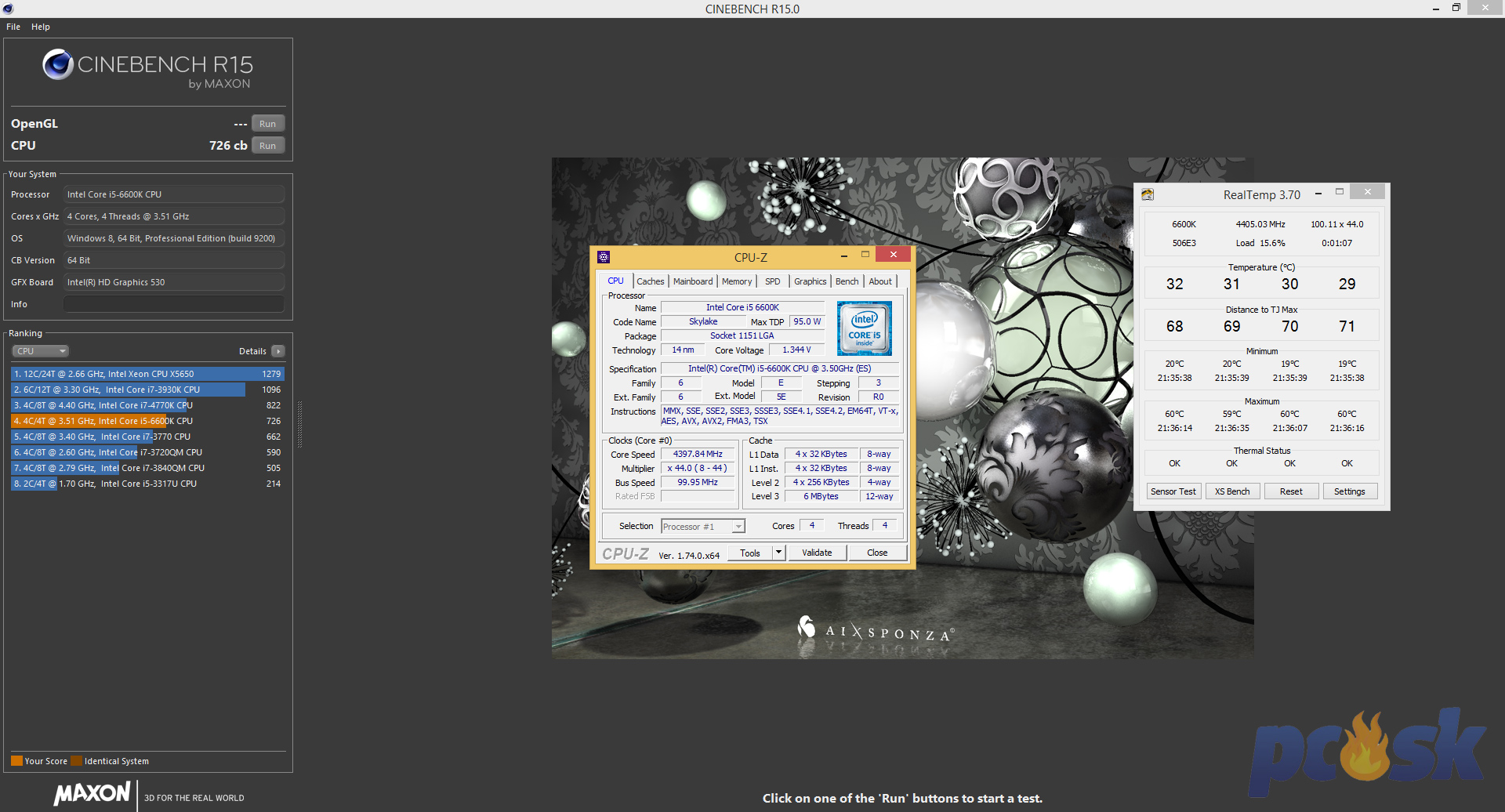Switch to the Mainboard tab in CPU-Z

click(x=693, y=281)
